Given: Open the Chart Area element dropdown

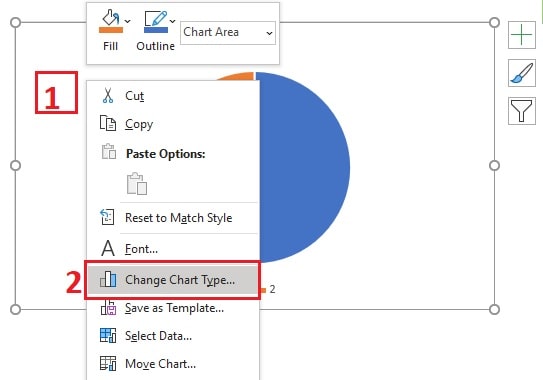Looking at the screenshot, I should point(228,33).
